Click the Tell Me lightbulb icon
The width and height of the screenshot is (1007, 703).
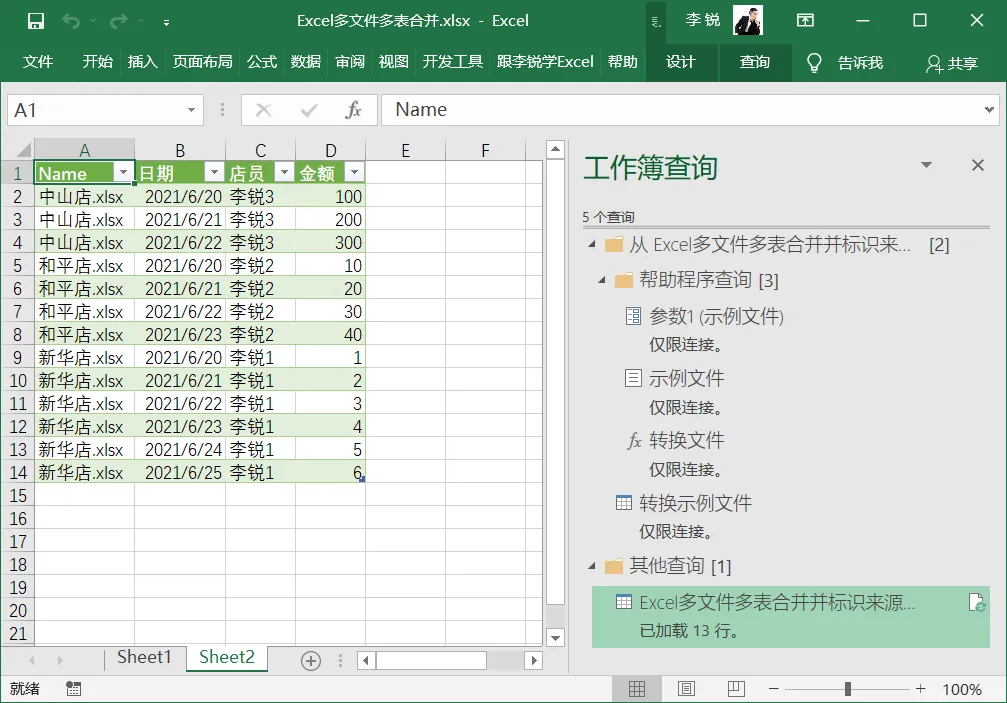(814, 63)
